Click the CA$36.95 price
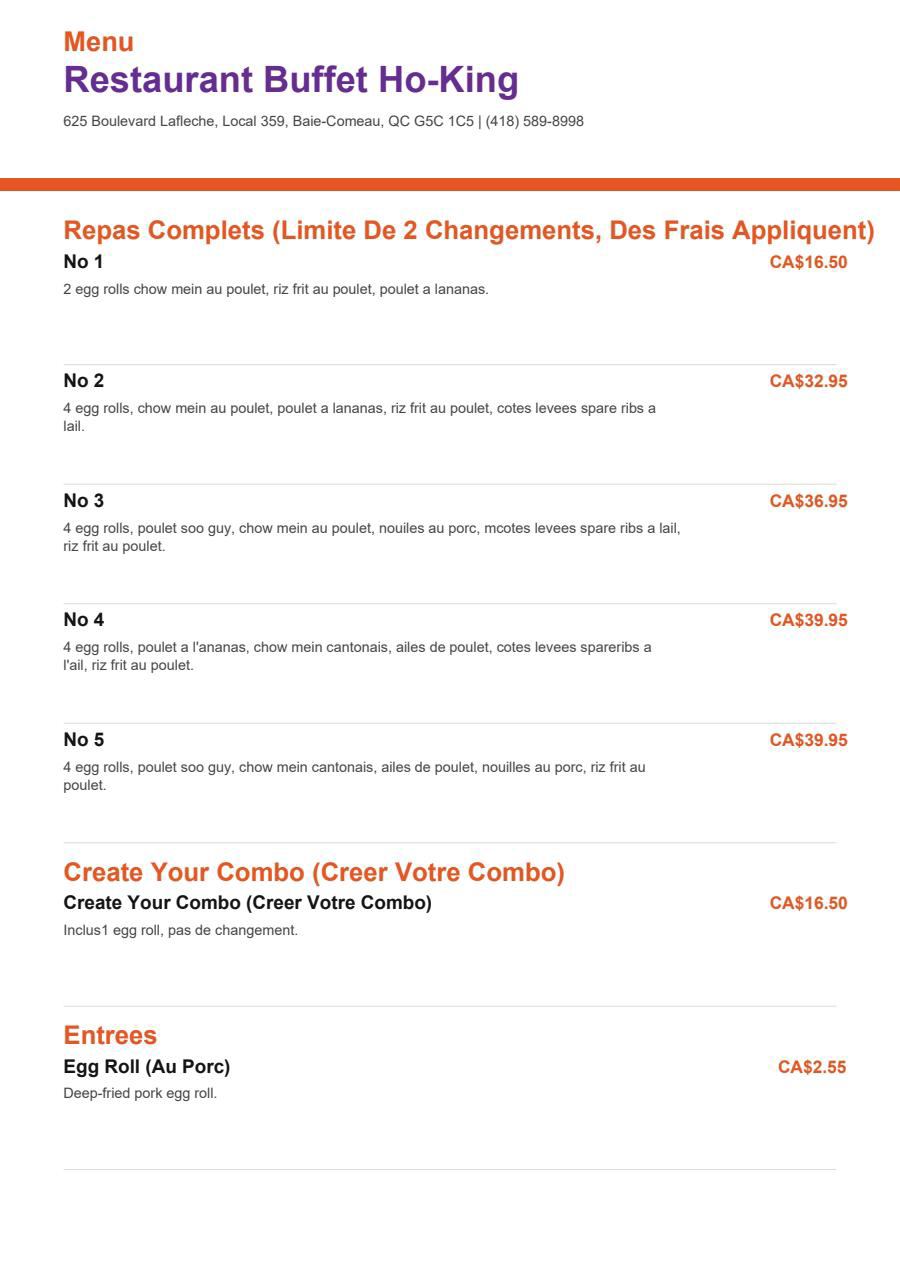The height and width of the screenshot is (1273, 900). click(808, 501)
